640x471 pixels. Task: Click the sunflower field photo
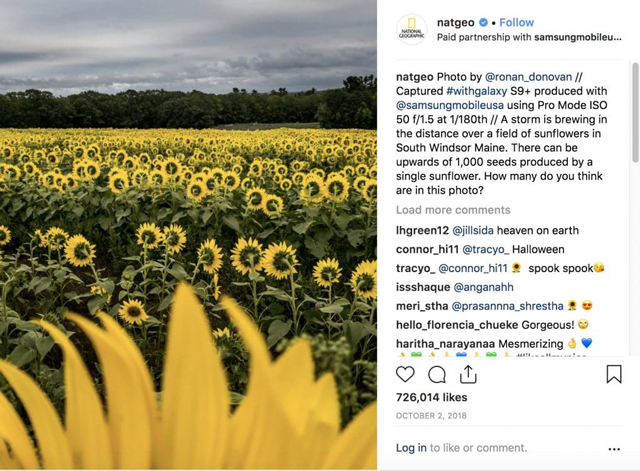click(x=188, y=235)
